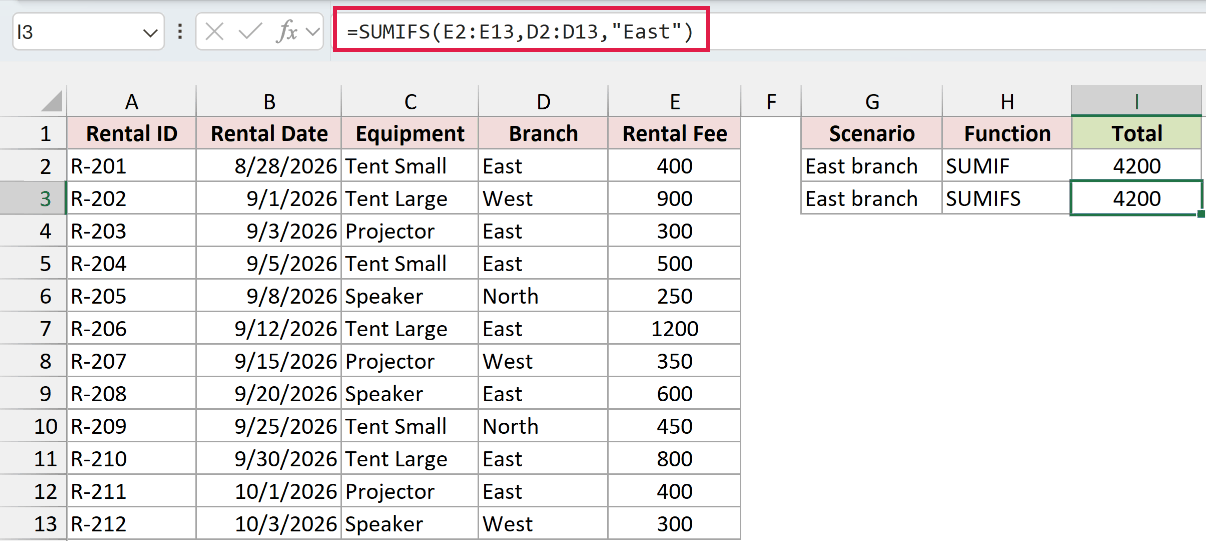The width and height of the screenshot is (1206, 541).
Task: Click the Function header cell
Action: 1007,133
